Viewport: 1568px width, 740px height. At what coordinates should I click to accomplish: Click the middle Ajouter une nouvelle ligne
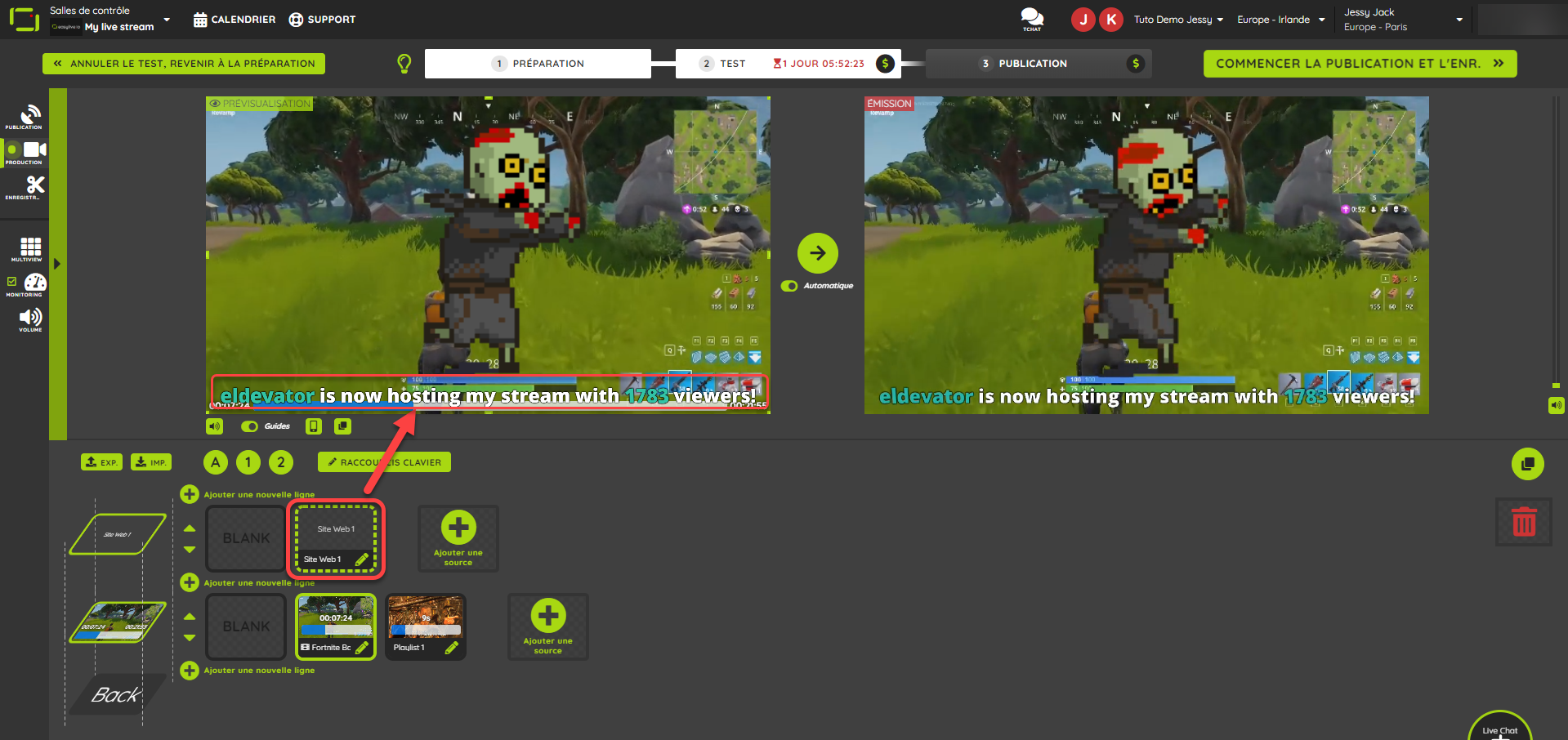[248, 582]
